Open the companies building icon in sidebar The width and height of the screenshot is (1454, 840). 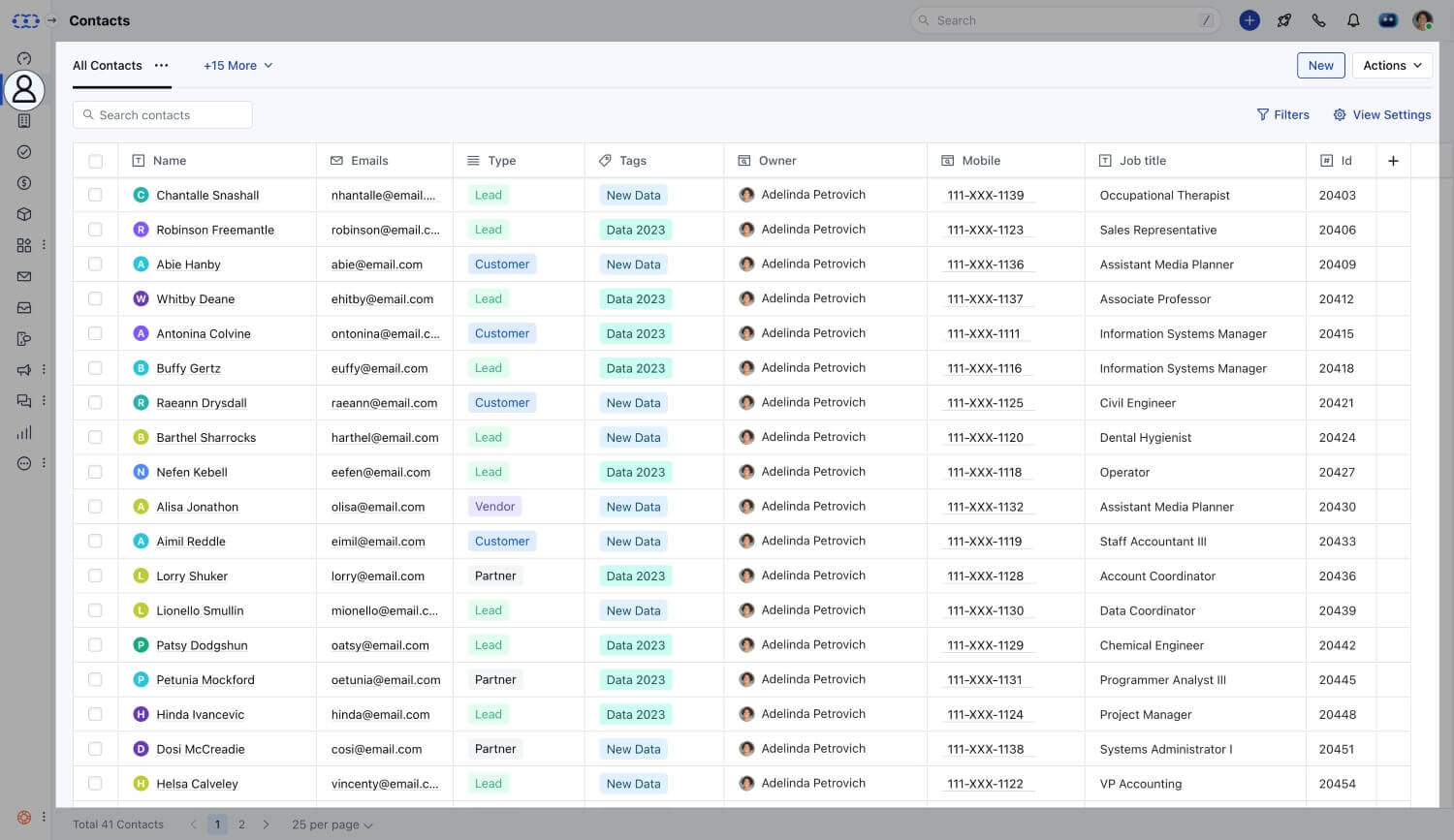point(24,121)
